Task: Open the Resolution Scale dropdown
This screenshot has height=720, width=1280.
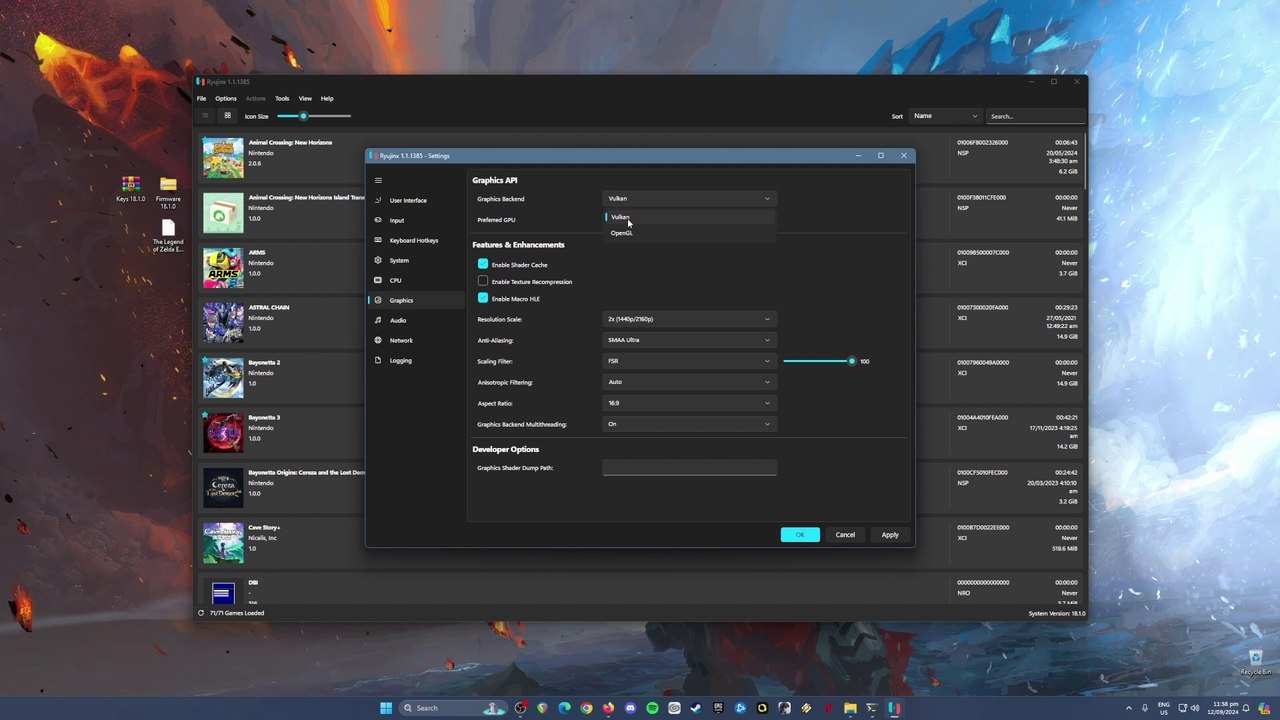Action: click(689, 319)
